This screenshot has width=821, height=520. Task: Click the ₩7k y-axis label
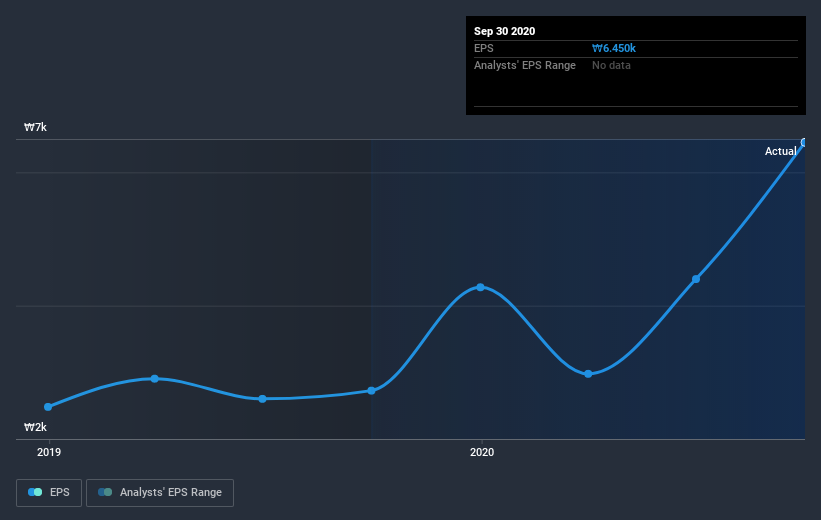tap(35, 127)
